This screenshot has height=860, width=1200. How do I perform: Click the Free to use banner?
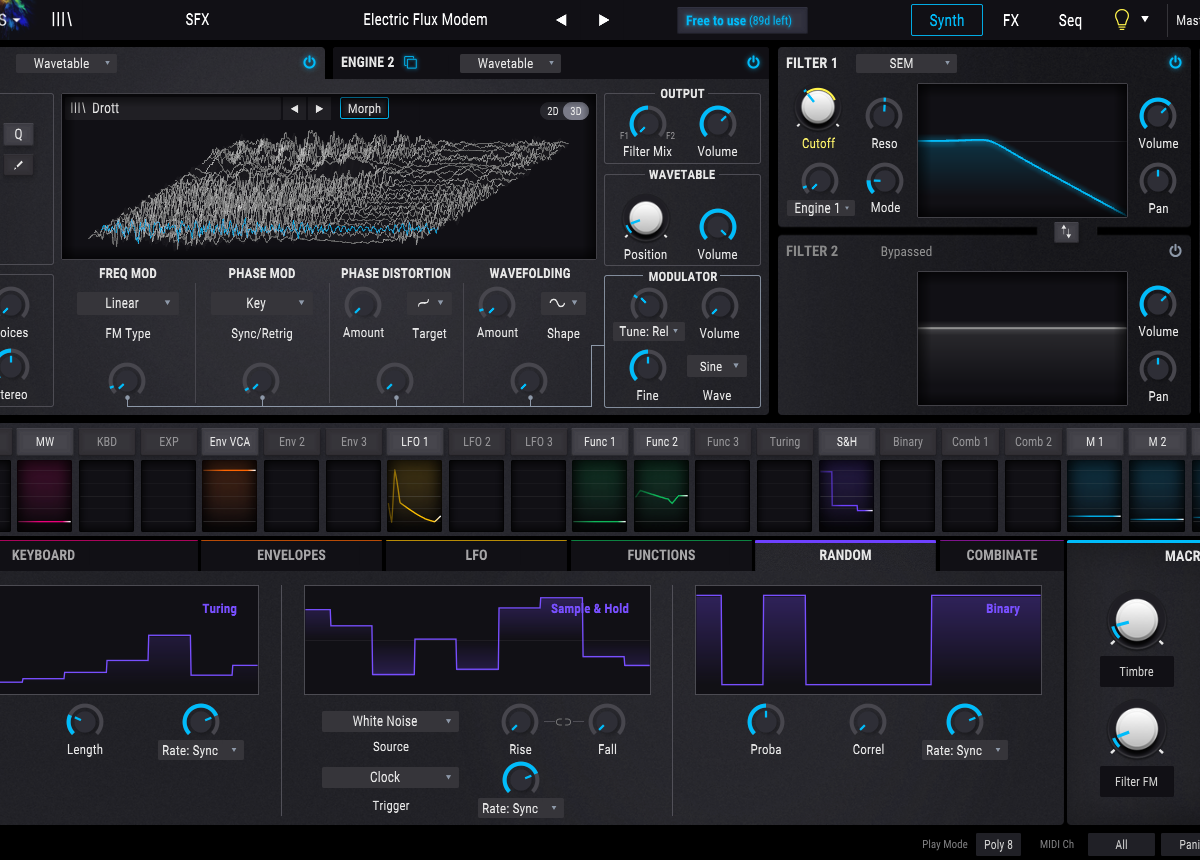pos(742,21)
